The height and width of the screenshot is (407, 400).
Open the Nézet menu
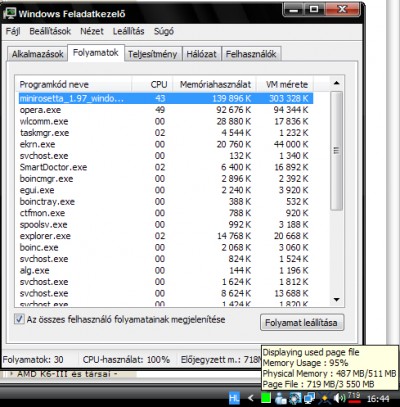coord(92,31)
